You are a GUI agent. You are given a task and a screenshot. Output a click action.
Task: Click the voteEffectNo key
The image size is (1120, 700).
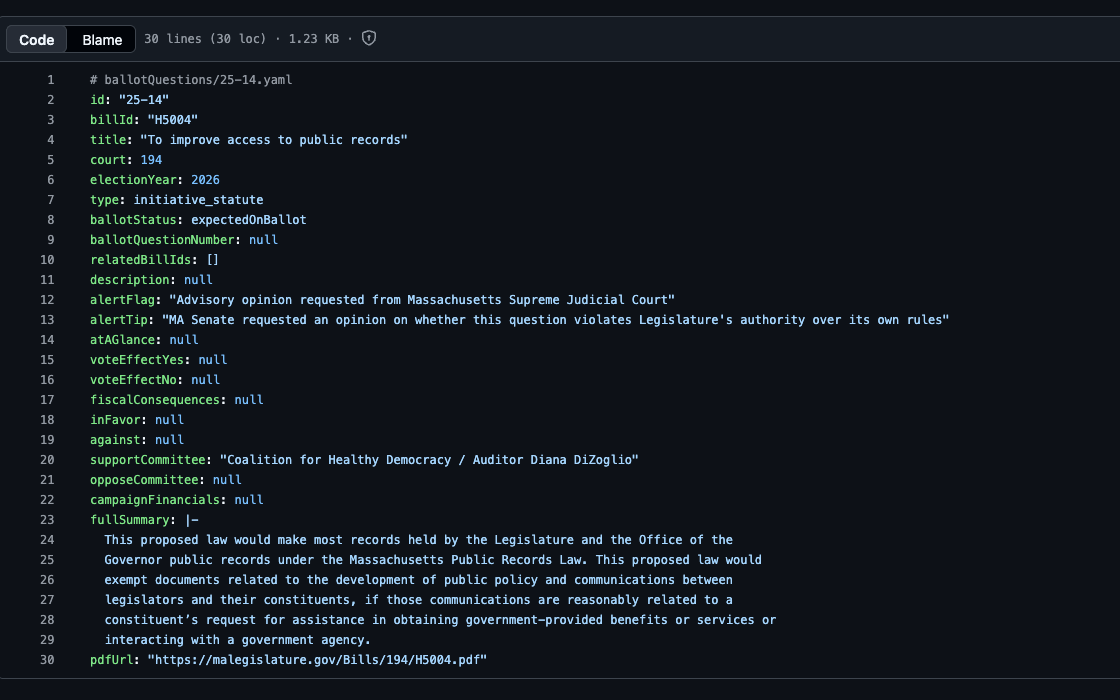[133, 380]
